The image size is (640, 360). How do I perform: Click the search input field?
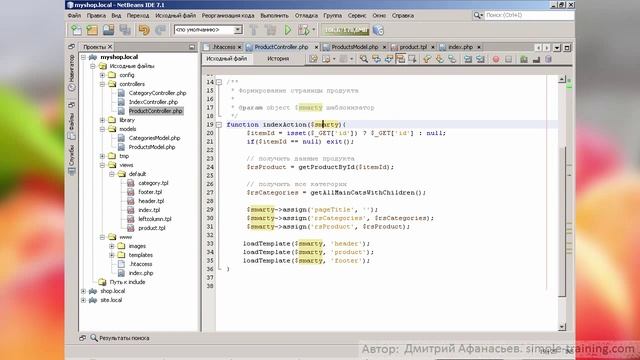click(529, 15)
